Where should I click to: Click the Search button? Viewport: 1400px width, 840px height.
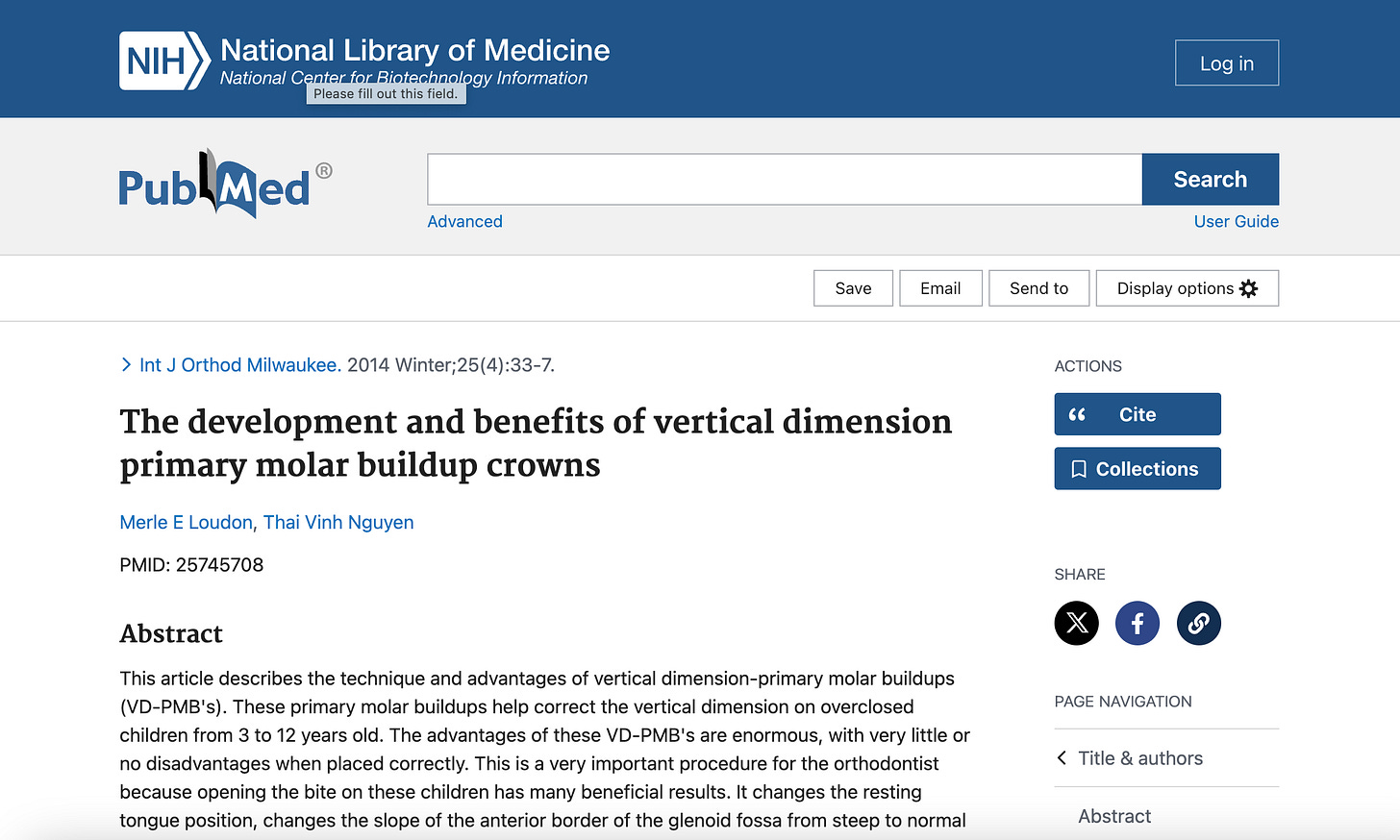[x=1210, y=180]
